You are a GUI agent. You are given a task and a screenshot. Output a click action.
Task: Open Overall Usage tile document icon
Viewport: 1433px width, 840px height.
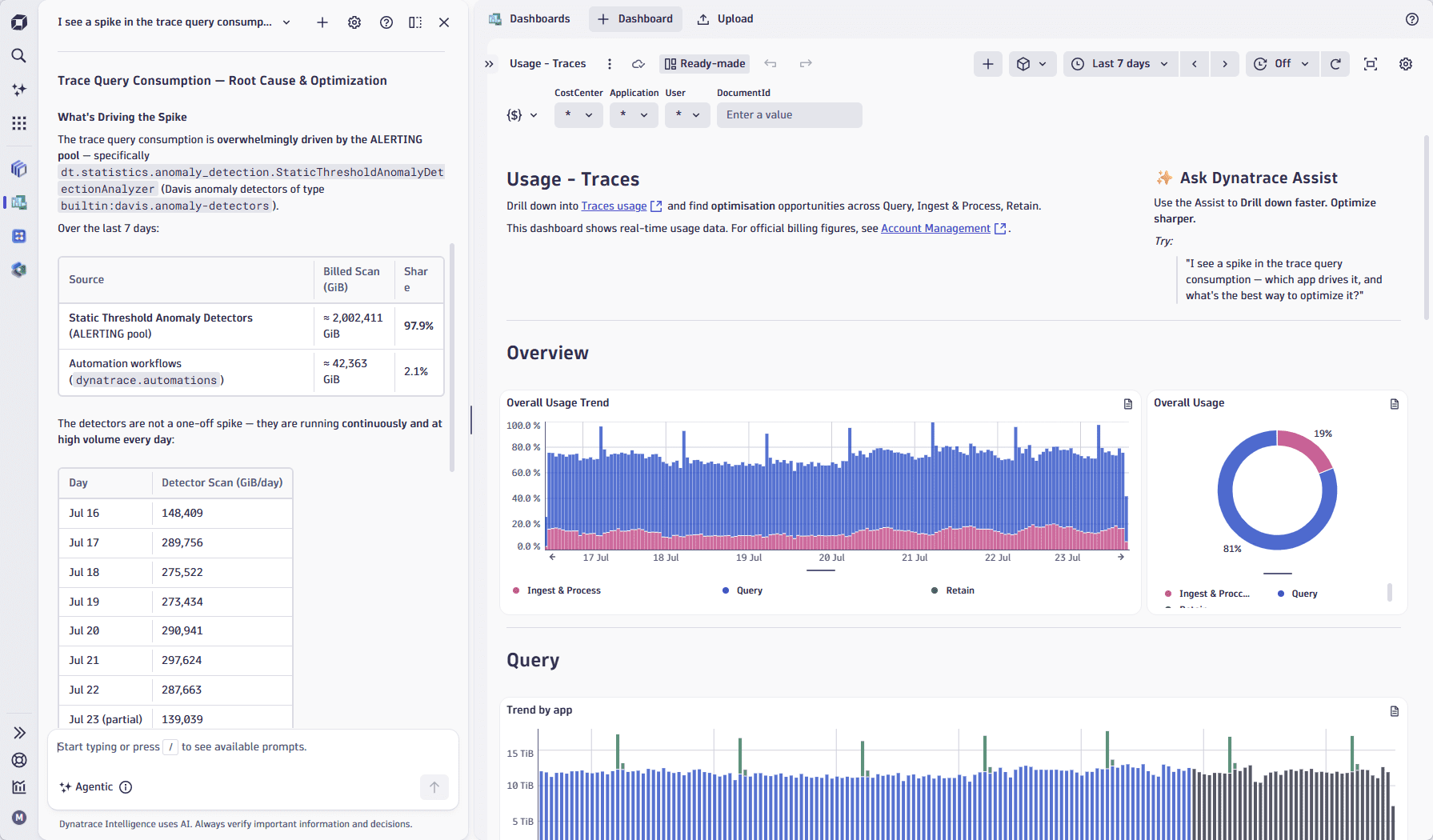coord(1395,404)
